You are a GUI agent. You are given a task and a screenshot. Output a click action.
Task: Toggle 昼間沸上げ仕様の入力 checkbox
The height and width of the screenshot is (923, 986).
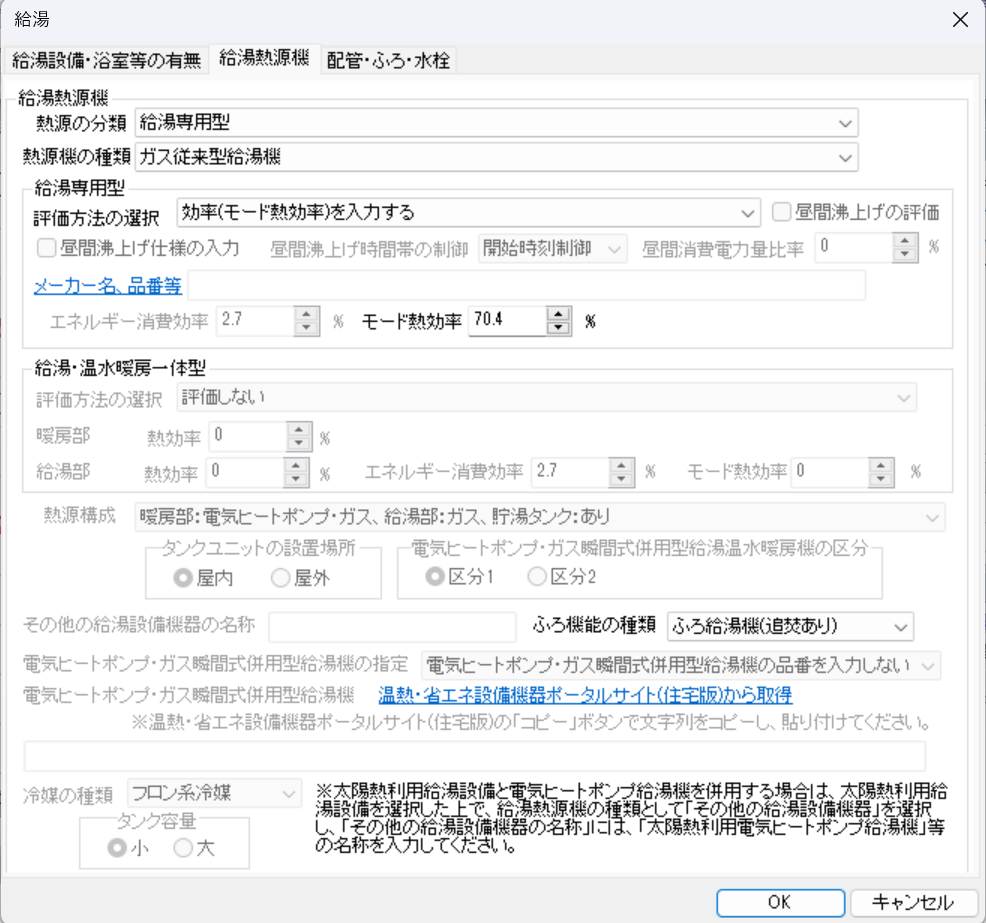pos(46,248)
